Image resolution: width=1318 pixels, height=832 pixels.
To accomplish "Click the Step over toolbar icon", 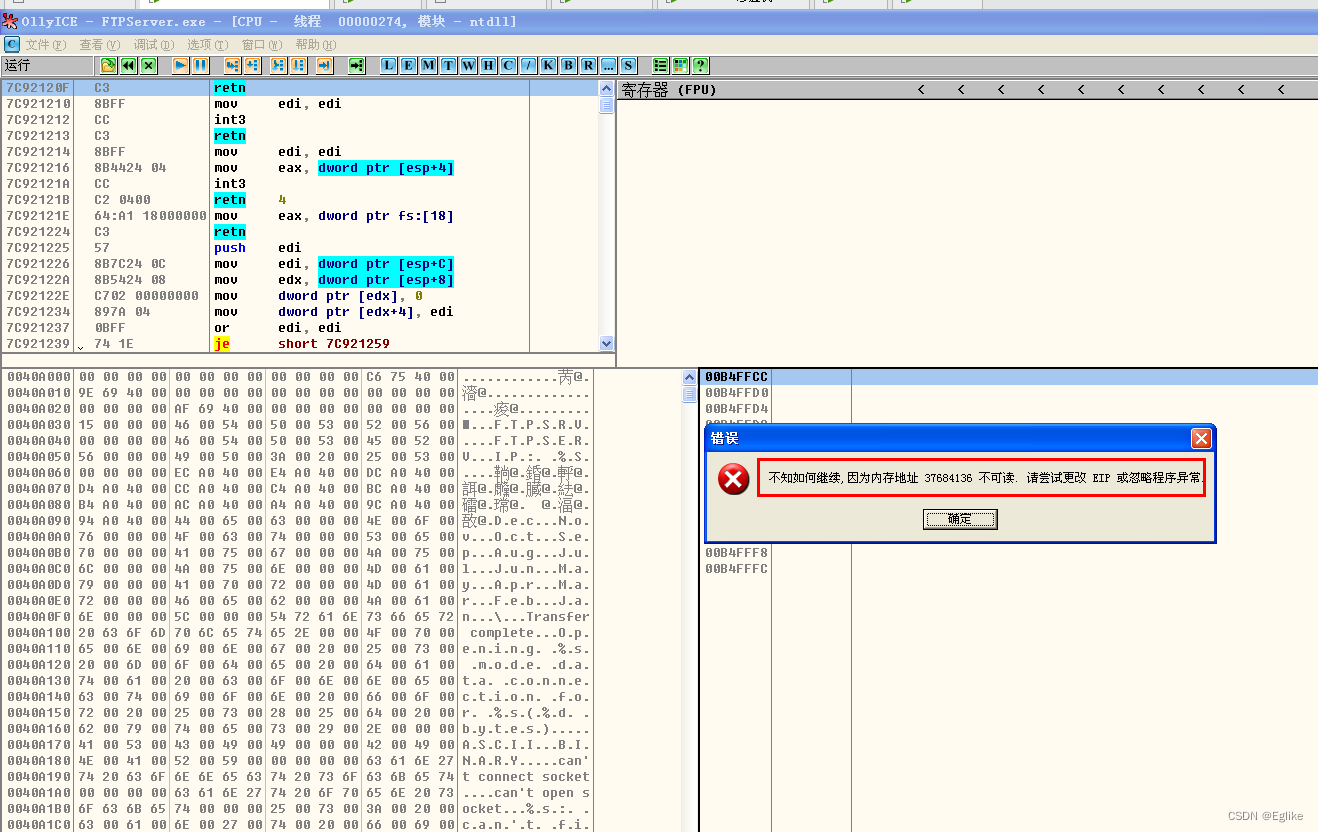I will pyautogui.click(x=252, y=65).
